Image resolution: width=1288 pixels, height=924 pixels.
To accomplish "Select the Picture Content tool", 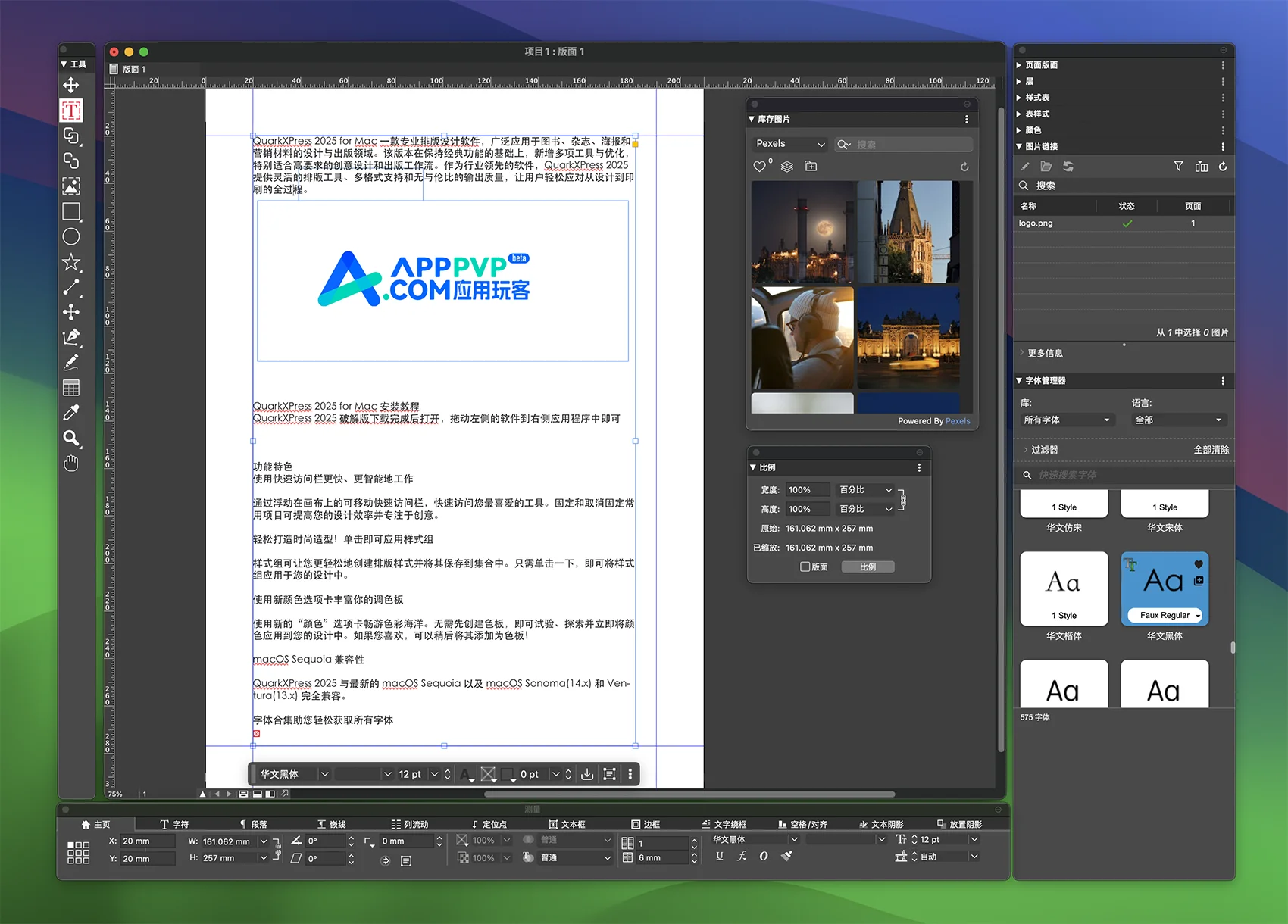I will click(71, 186).
